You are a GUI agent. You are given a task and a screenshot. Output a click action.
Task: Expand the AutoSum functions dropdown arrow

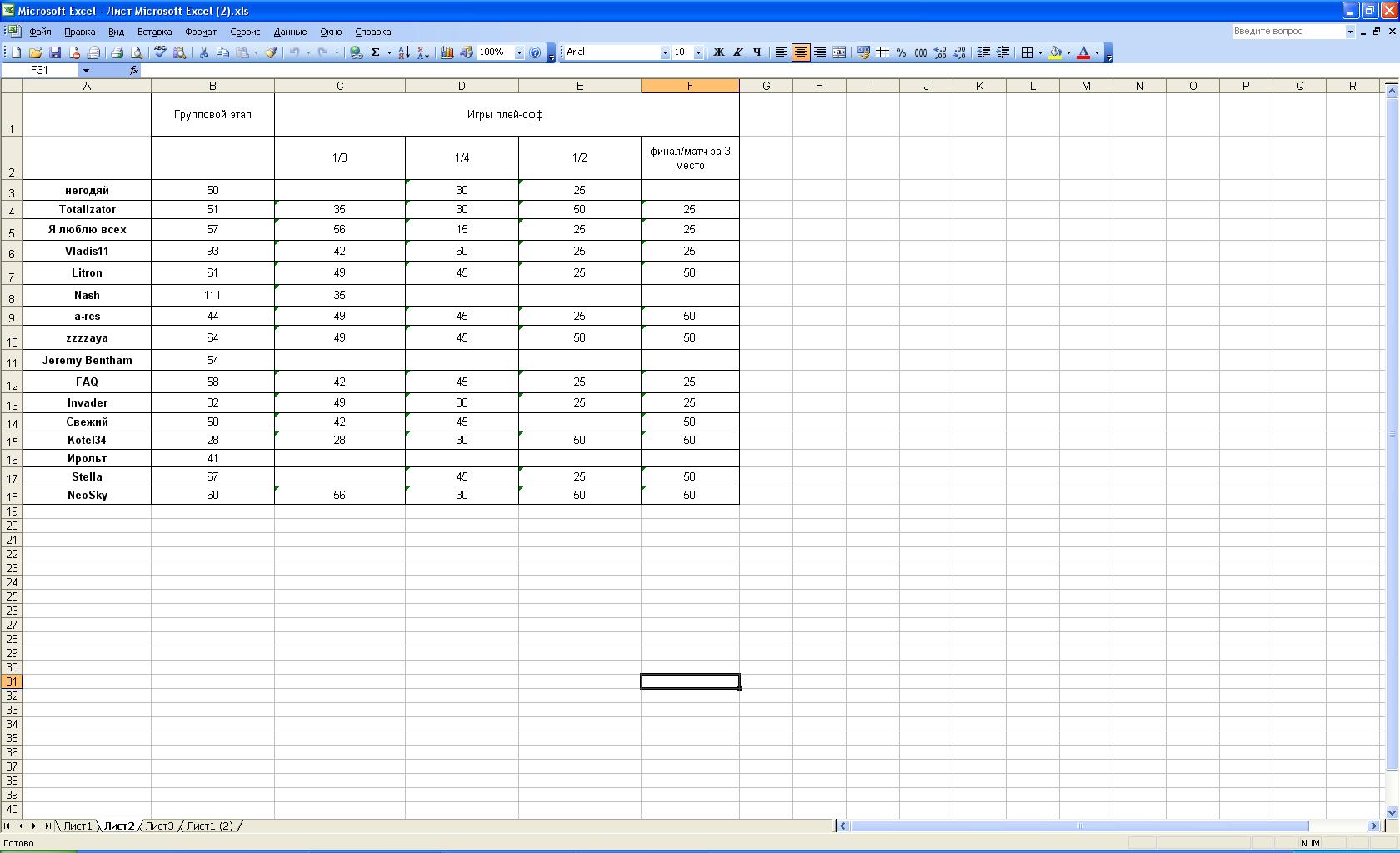(388, 52)
